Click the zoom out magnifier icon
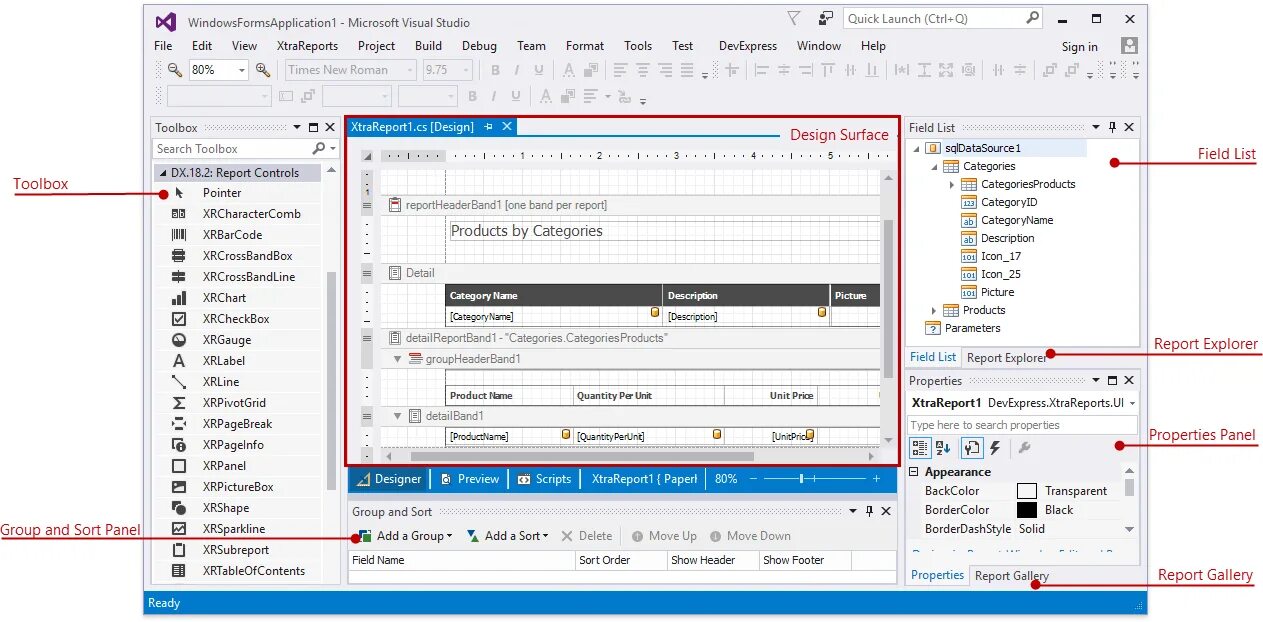Screen dimensions: 1263x622 pos(174,70)
